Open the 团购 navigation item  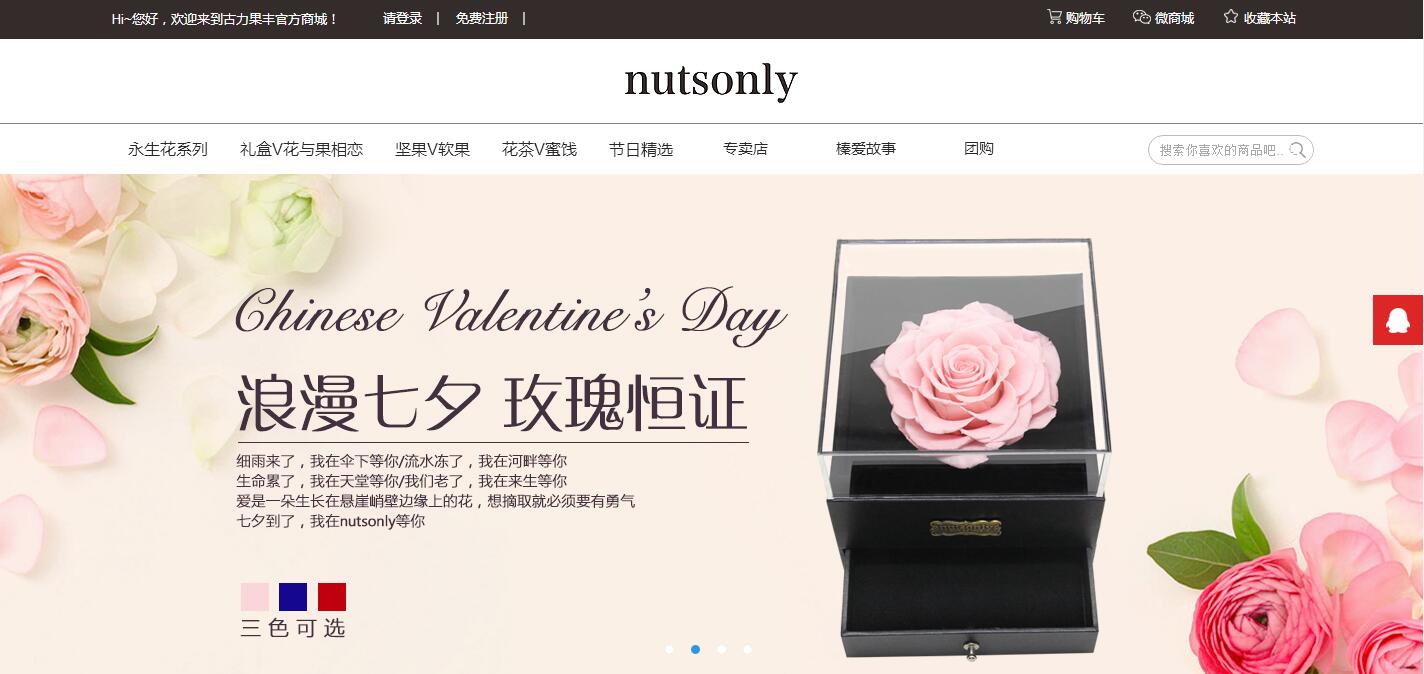pyautogui.click(x=979, y=149)
